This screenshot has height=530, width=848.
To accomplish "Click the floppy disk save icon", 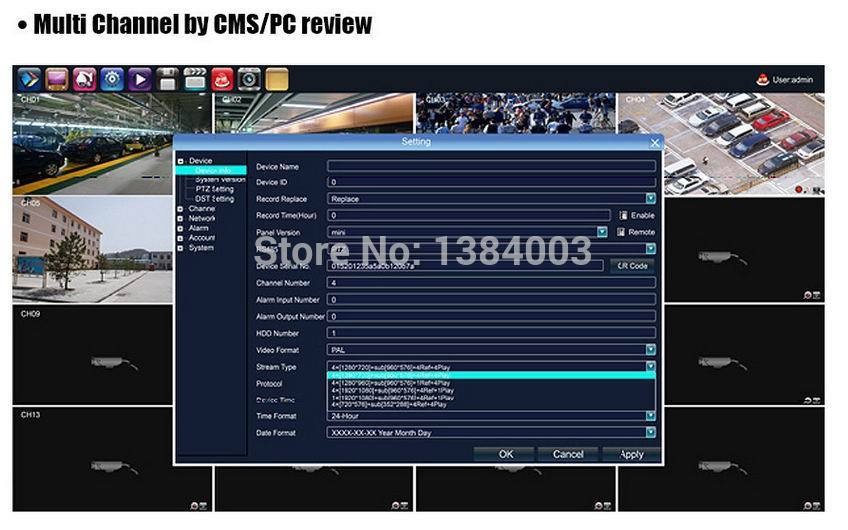I will tap(167, 79).
